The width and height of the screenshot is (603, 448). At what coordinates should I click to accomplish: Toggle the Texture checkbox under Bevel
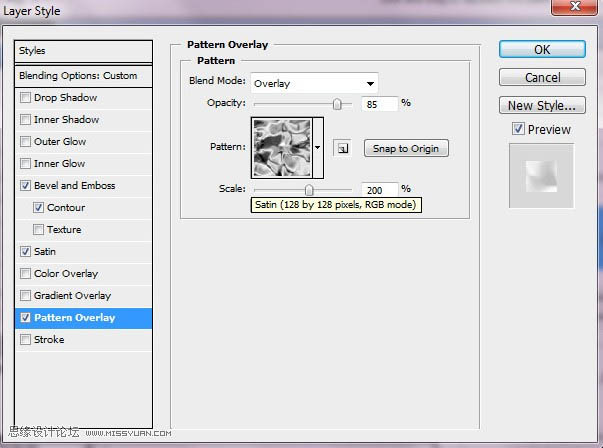click(x=38, y=230)
